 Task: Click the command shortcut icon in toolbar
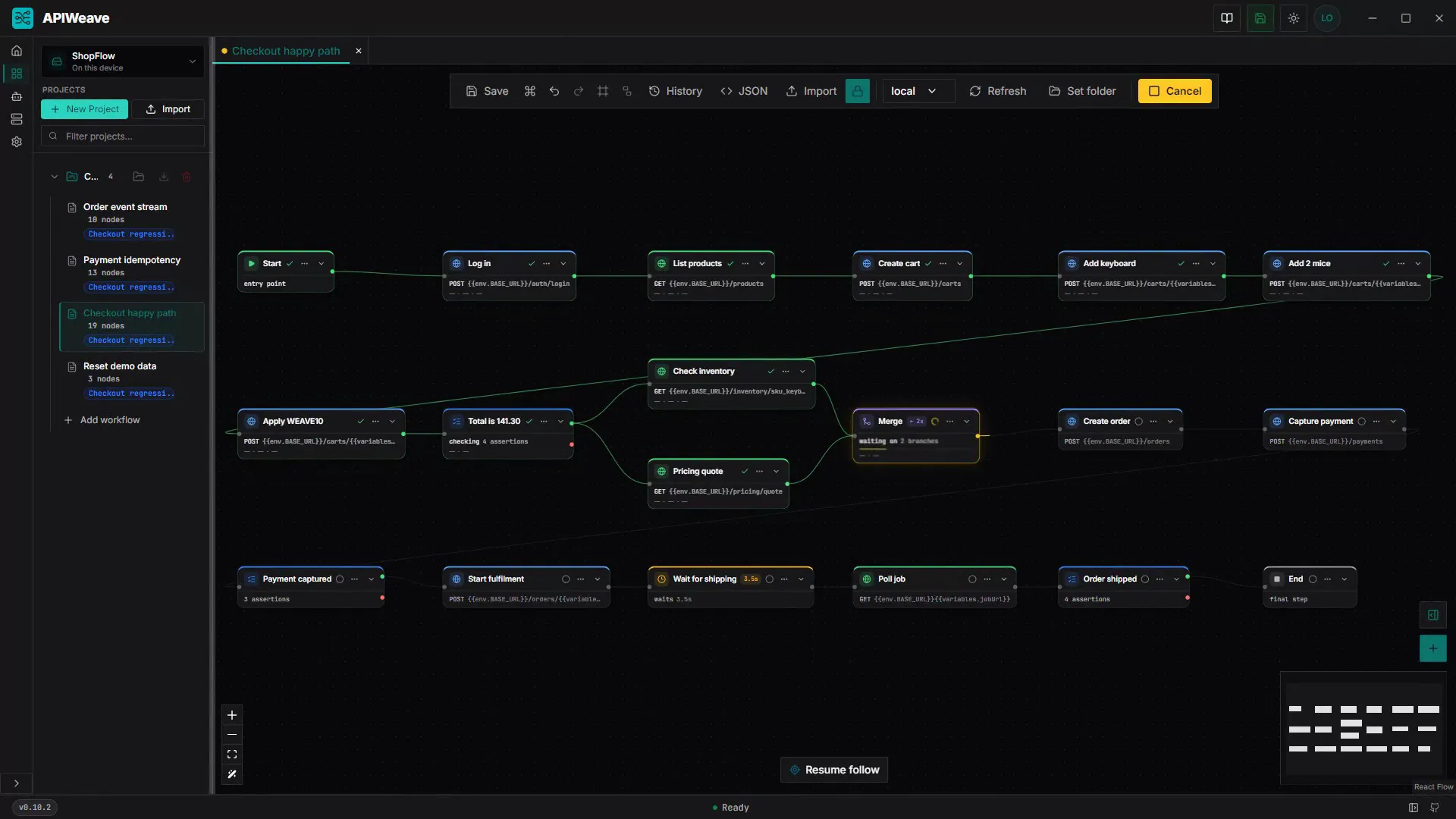coord(530,91)
